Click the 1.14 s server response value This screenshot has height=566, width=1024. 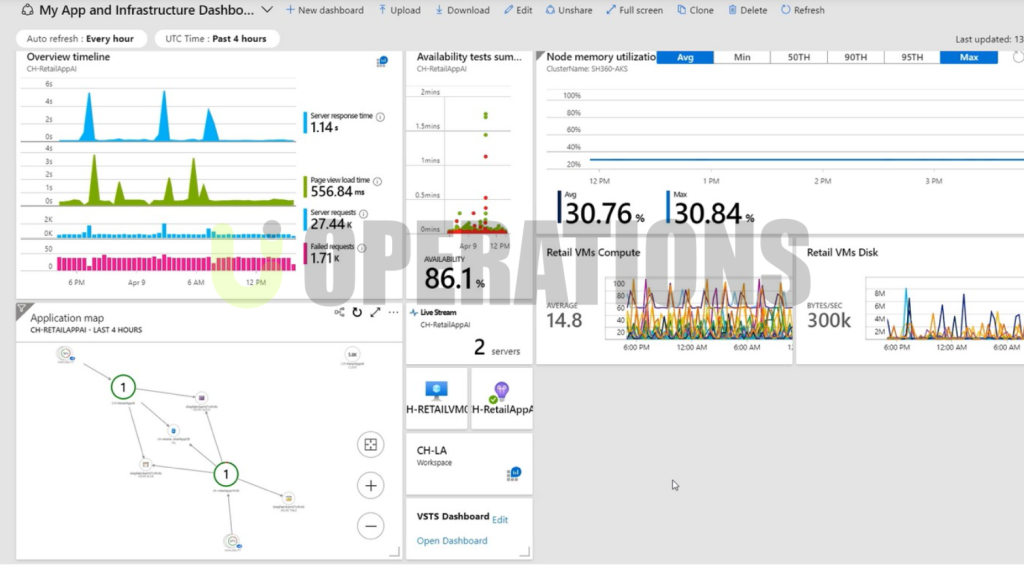pos(325,128)
